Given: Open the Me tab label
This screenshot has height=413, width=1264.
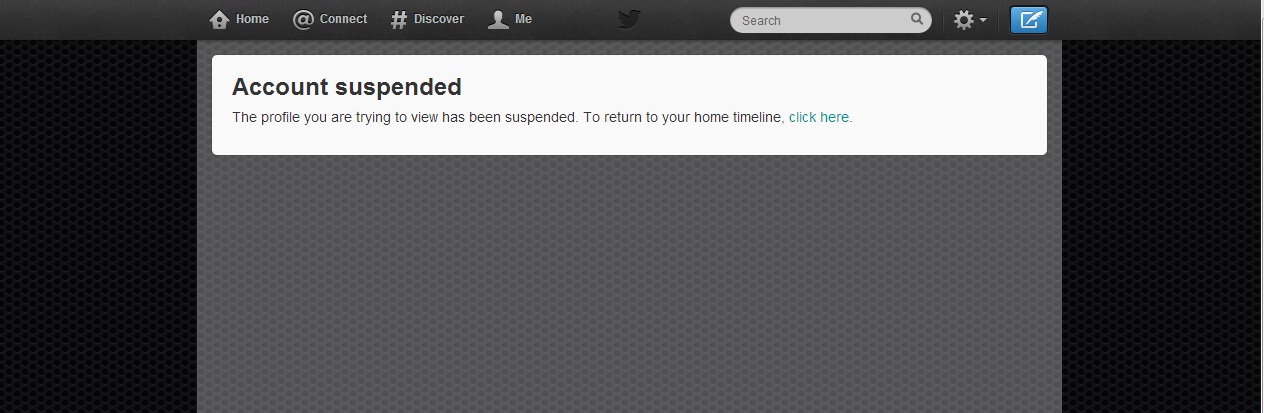Looking at the screenshot, I should click(x=523, y=19).
